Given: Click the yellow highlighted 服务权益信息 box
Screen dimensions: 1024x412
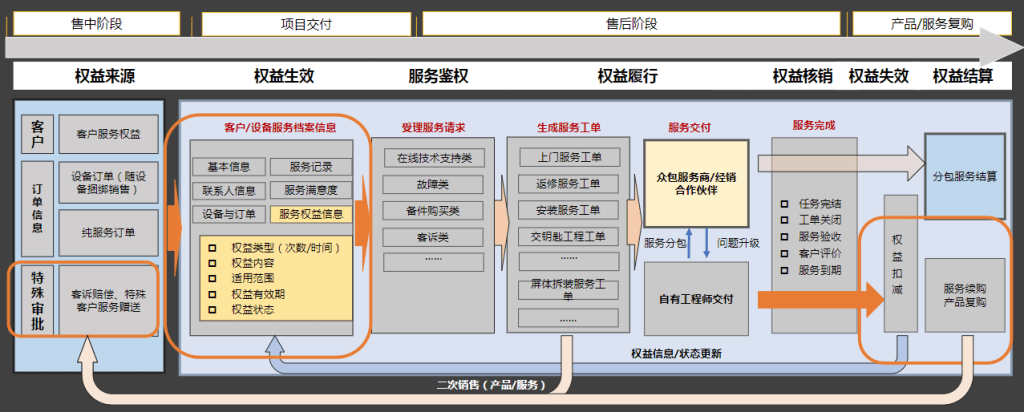Looking at the screenshot, I should (x=311, y=214).
